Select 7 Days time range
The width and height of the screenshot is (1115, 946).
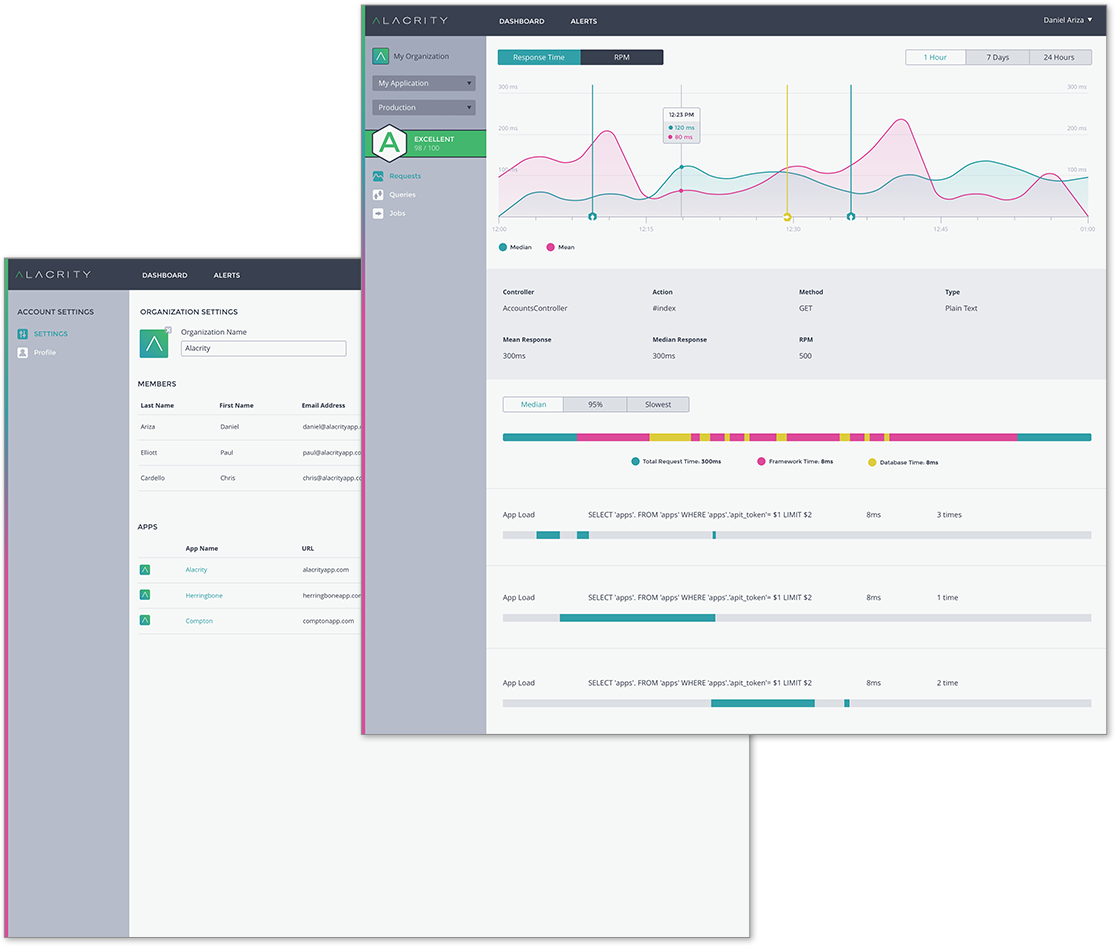tap(998, 58)
